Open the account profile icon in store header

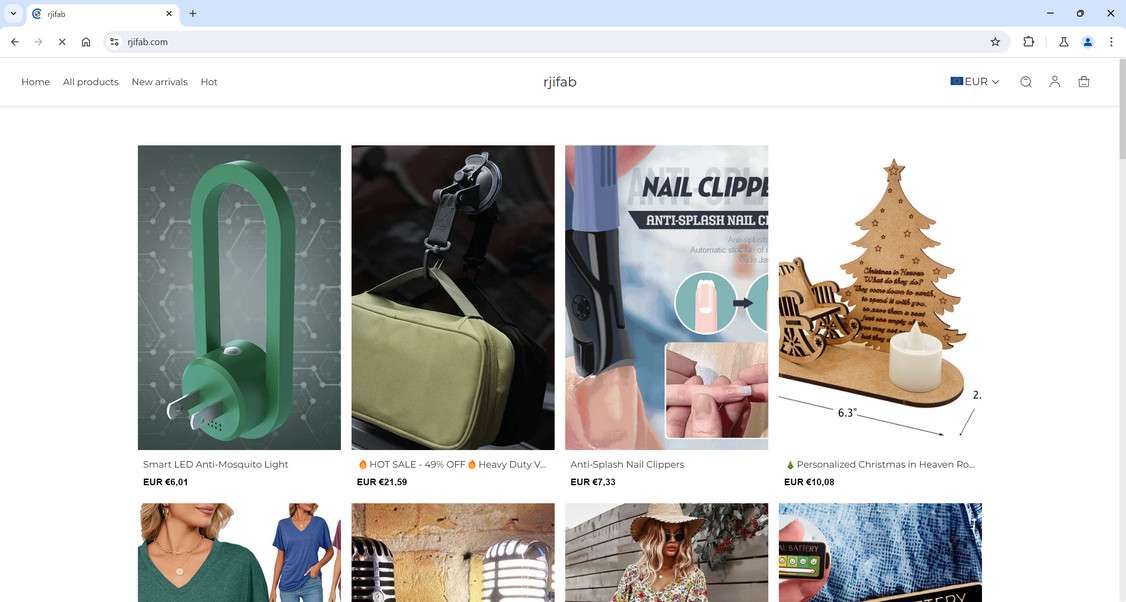[1054, 82]
